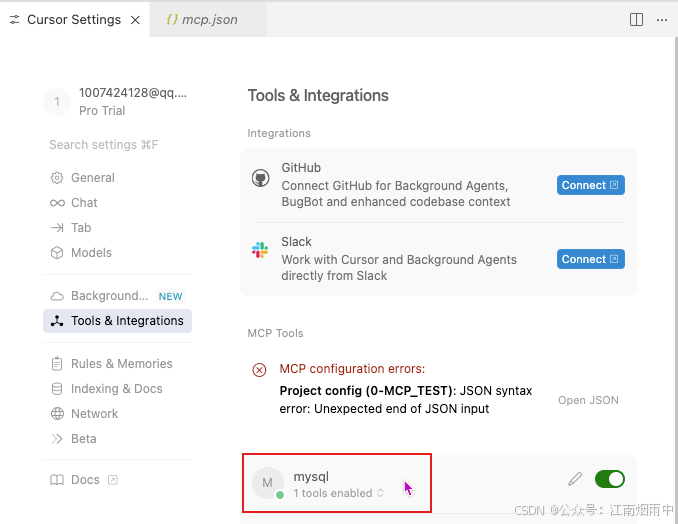Close the Cursor Settings tab

(135, 20)
